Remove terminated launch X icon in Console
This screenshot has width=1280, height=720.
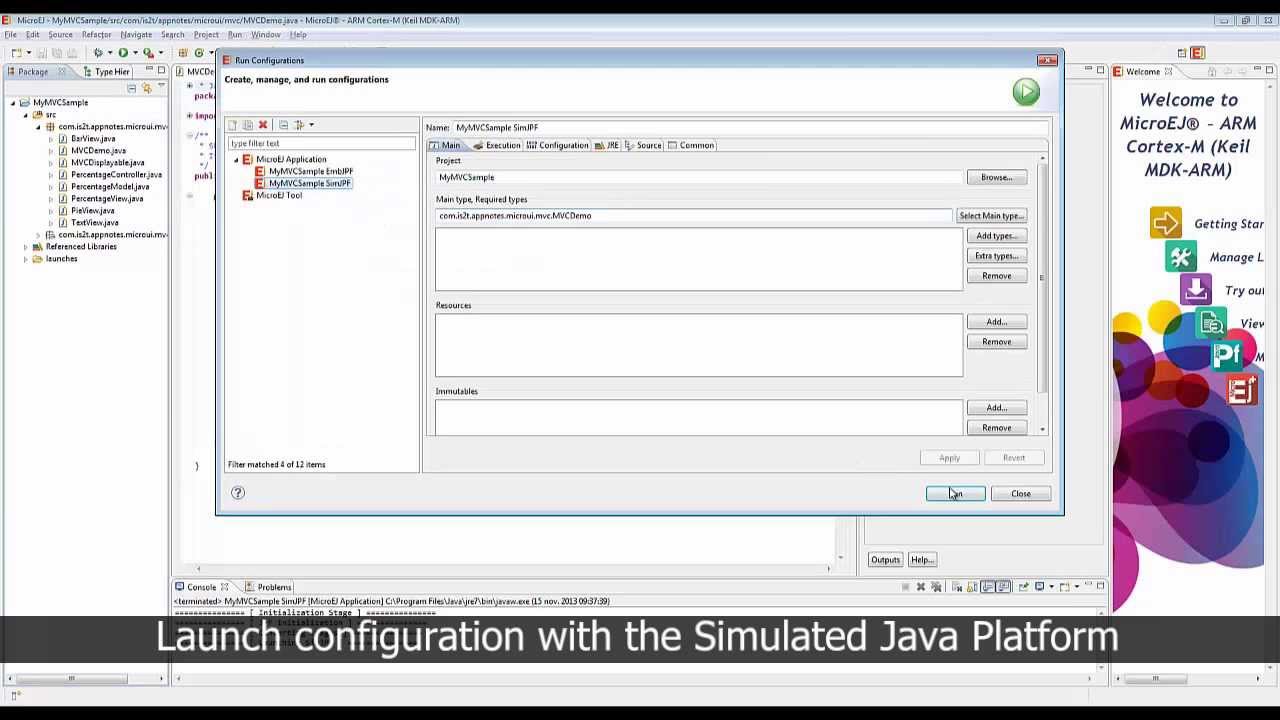(x=920, y=587)
